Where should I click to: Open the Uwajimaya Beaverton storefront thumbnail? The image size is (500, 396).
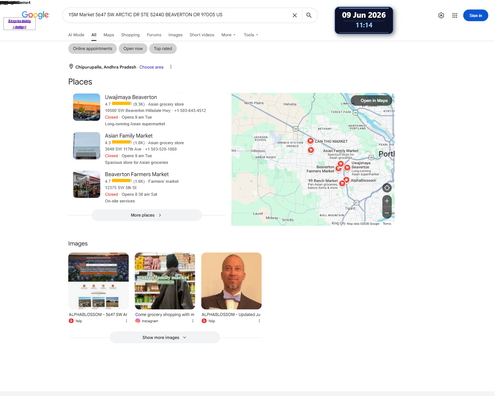[x=87, y=107]
